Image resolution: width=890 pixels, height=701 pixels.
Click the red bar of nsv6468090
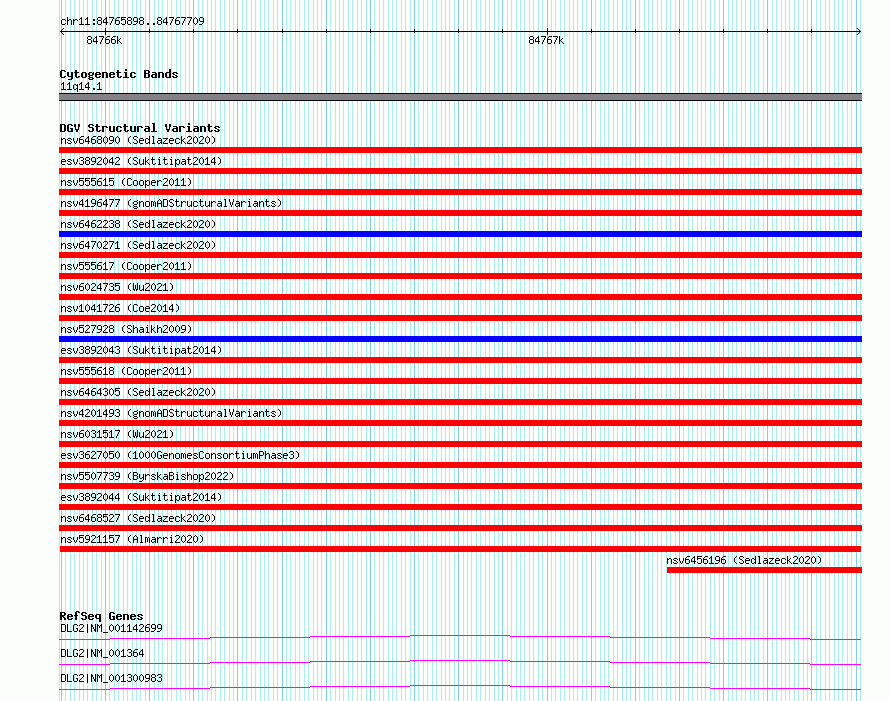pyautogui.click(x=460, y=150)
